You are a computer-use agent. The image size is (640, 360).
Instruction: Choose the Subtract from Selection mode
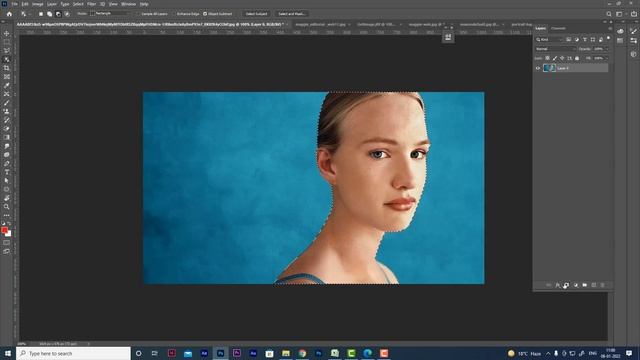pyautogui.click(x=58, y=14)
